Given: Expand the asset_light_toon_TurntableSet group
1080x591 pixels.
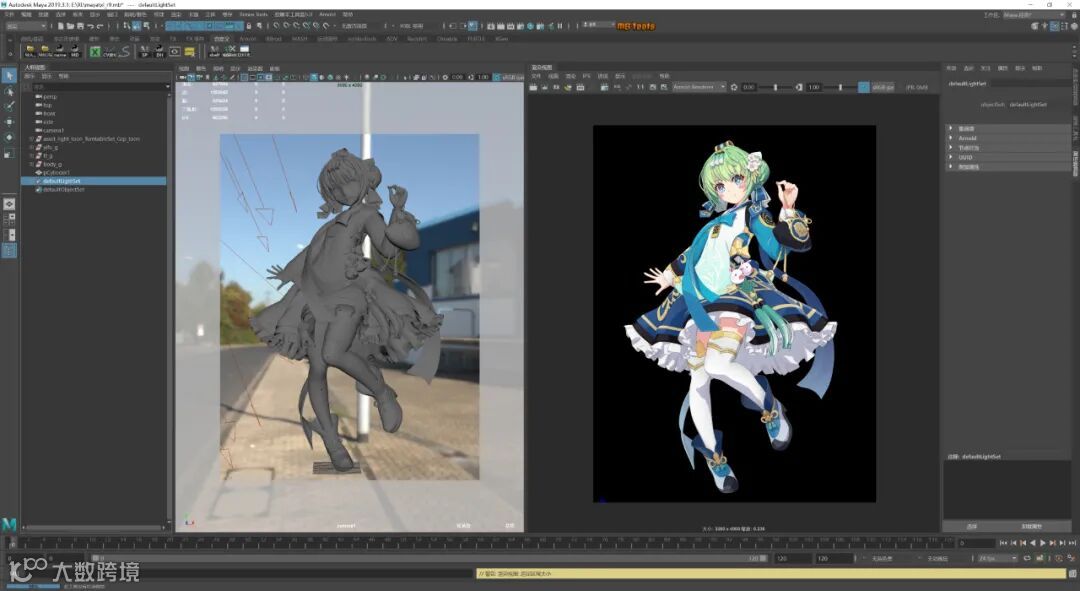Looking at the screenshot, I should click(x=31, y=138).
